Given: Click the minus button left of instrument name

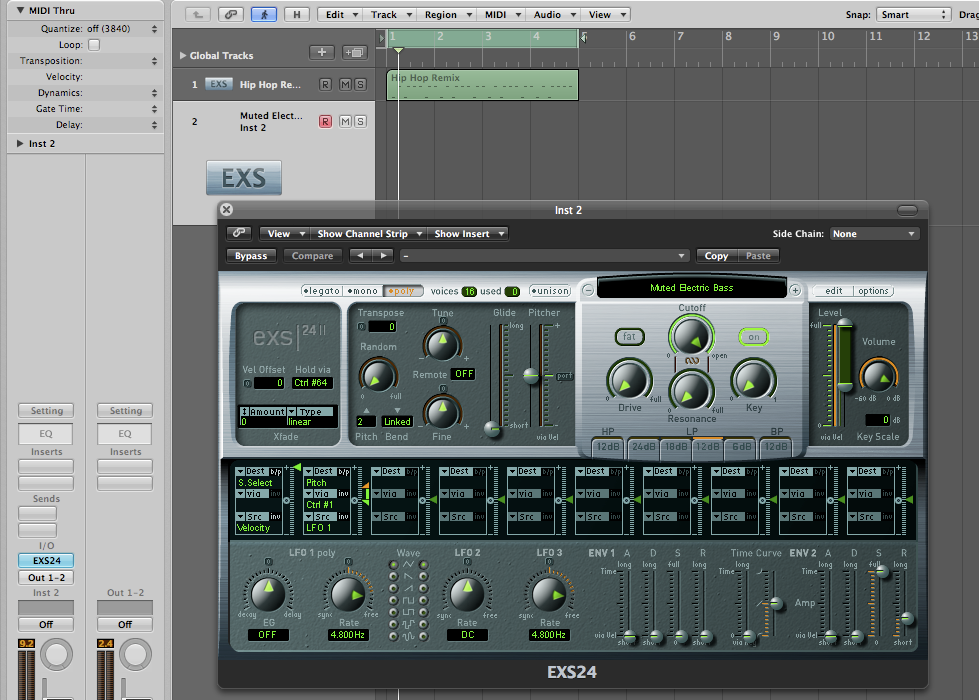Looking at the screenshot, I should [588, 290].
